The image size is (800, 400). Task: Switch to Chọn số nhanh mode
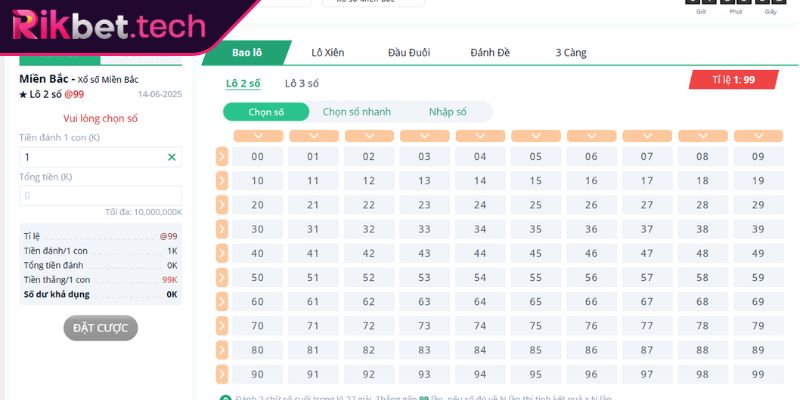pos(357,112)
